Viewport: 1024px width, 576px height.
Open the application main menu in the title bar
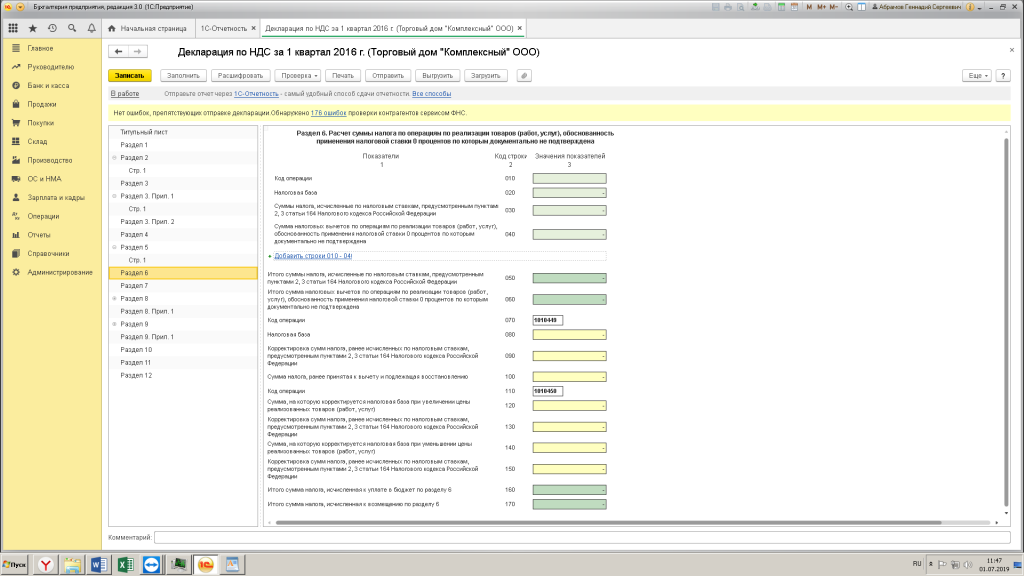tap(20, 7)
